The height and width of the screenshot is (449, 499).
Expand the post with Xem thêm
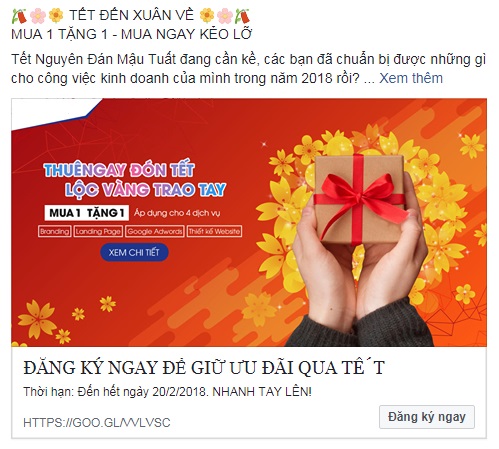(411, 78)
